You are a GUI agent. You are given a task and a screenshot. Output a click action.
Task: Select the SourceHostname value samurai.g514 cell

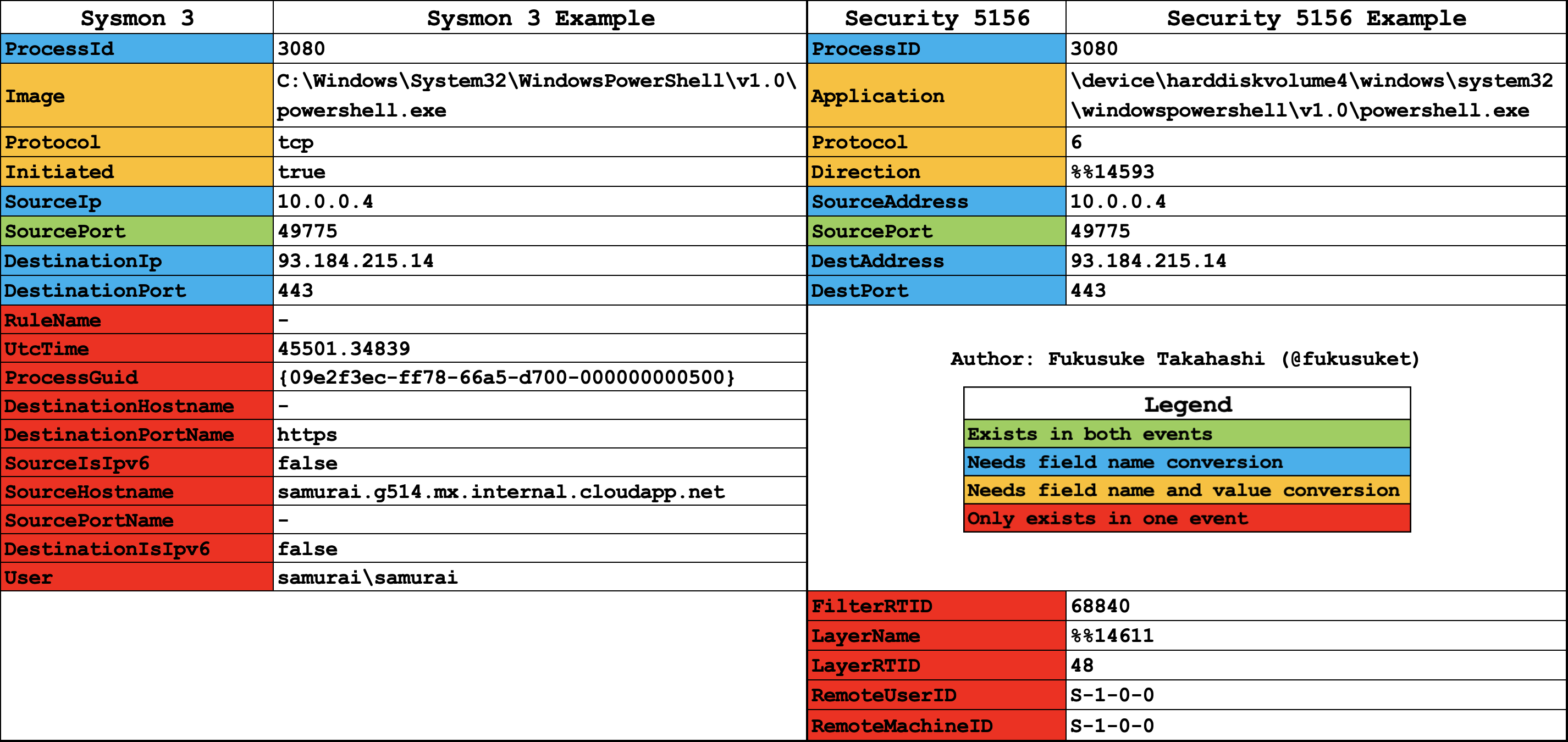coord(539,492)
